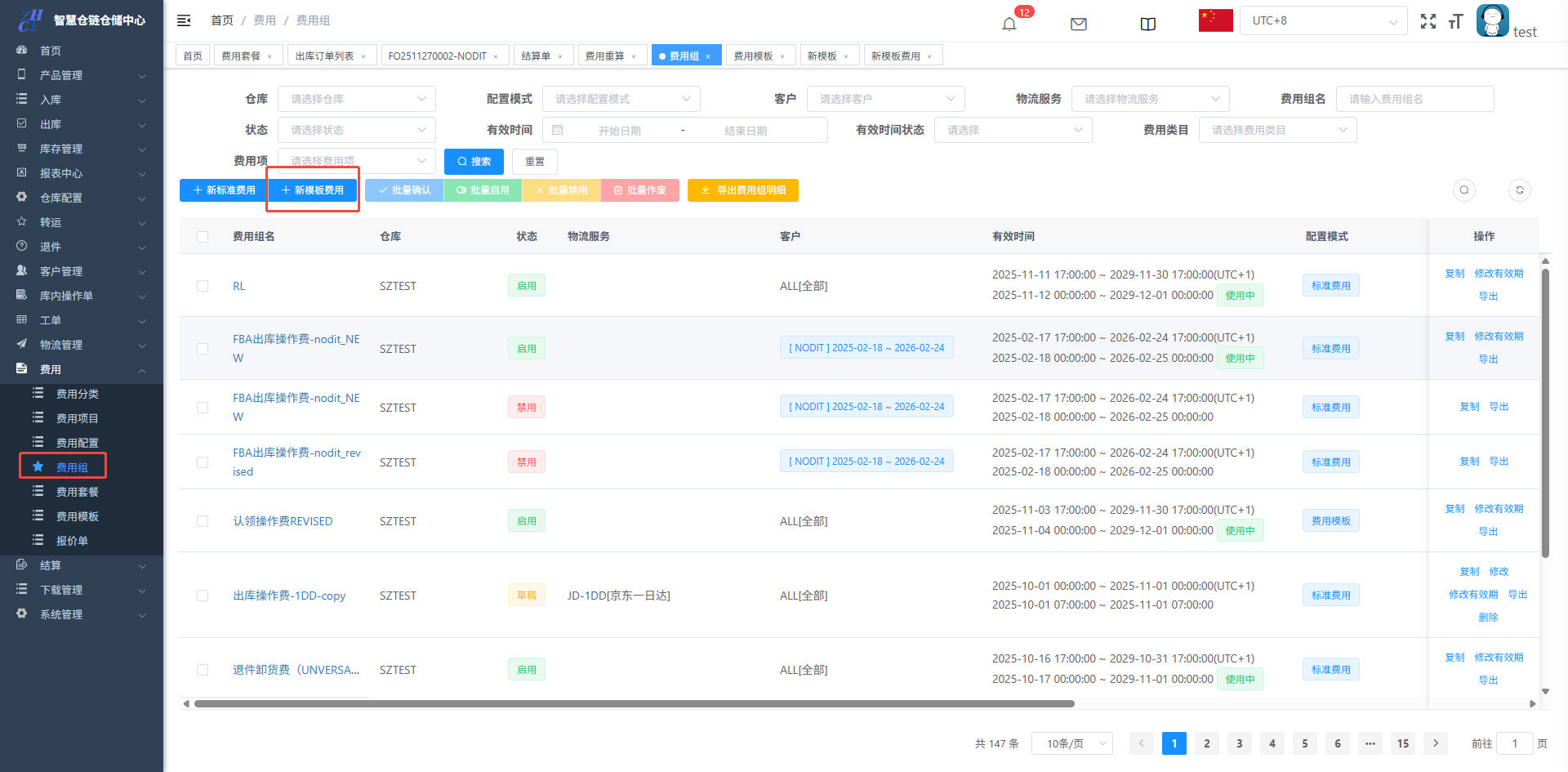Toggle fullscreen mode icon
This screenshot has height=772, width=1568.
[1428, 21]
